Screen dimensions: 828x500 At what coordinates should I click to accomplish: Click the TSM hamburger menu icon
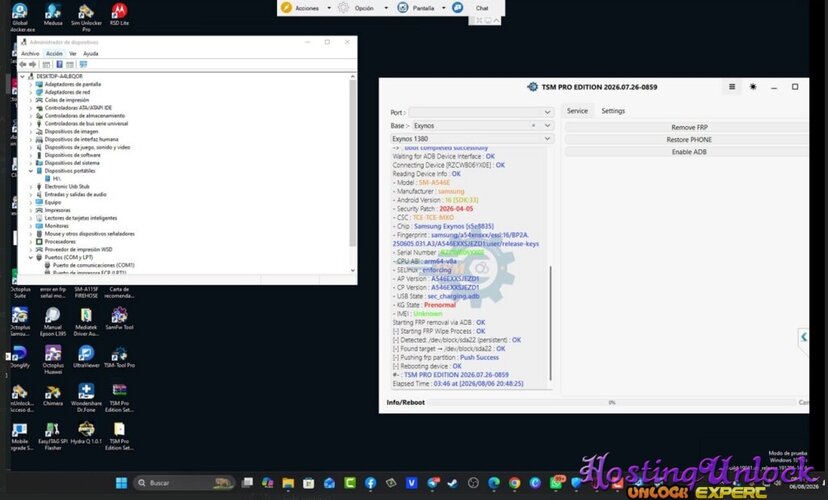pos(732,87)
